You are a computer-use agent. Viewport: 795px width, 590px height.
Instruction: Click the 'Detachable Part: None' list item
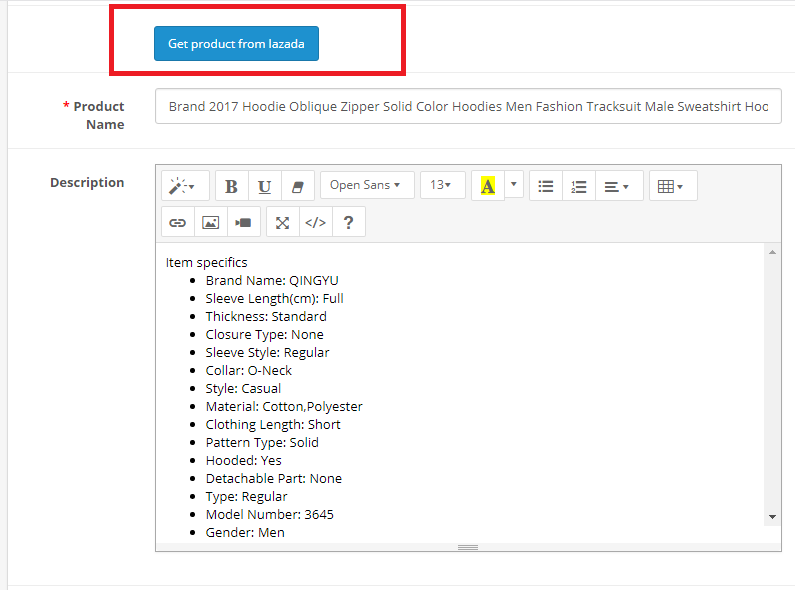point(274,478)
